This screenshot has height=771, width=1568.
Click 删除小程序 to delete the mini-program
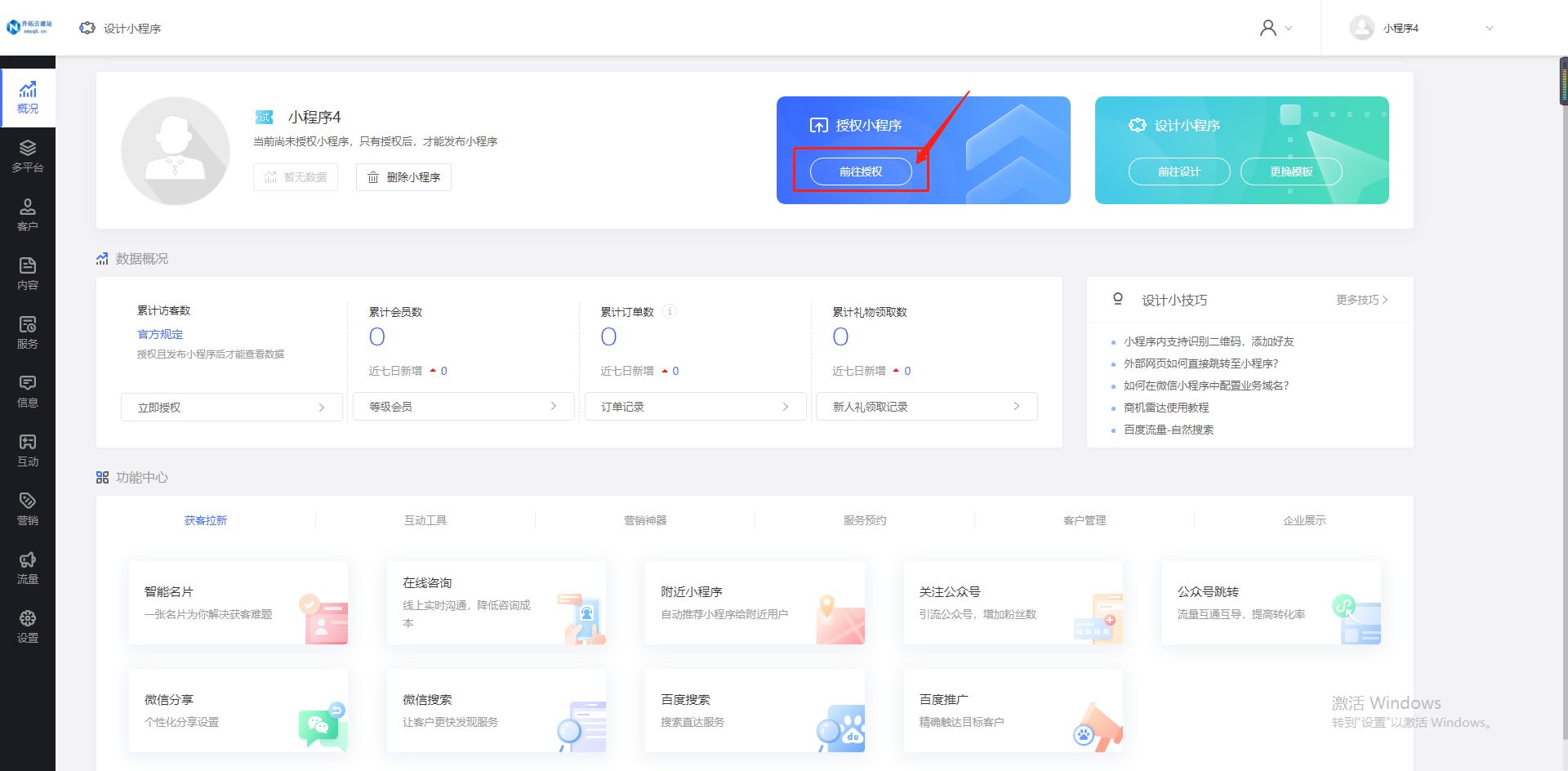[403, 177]
